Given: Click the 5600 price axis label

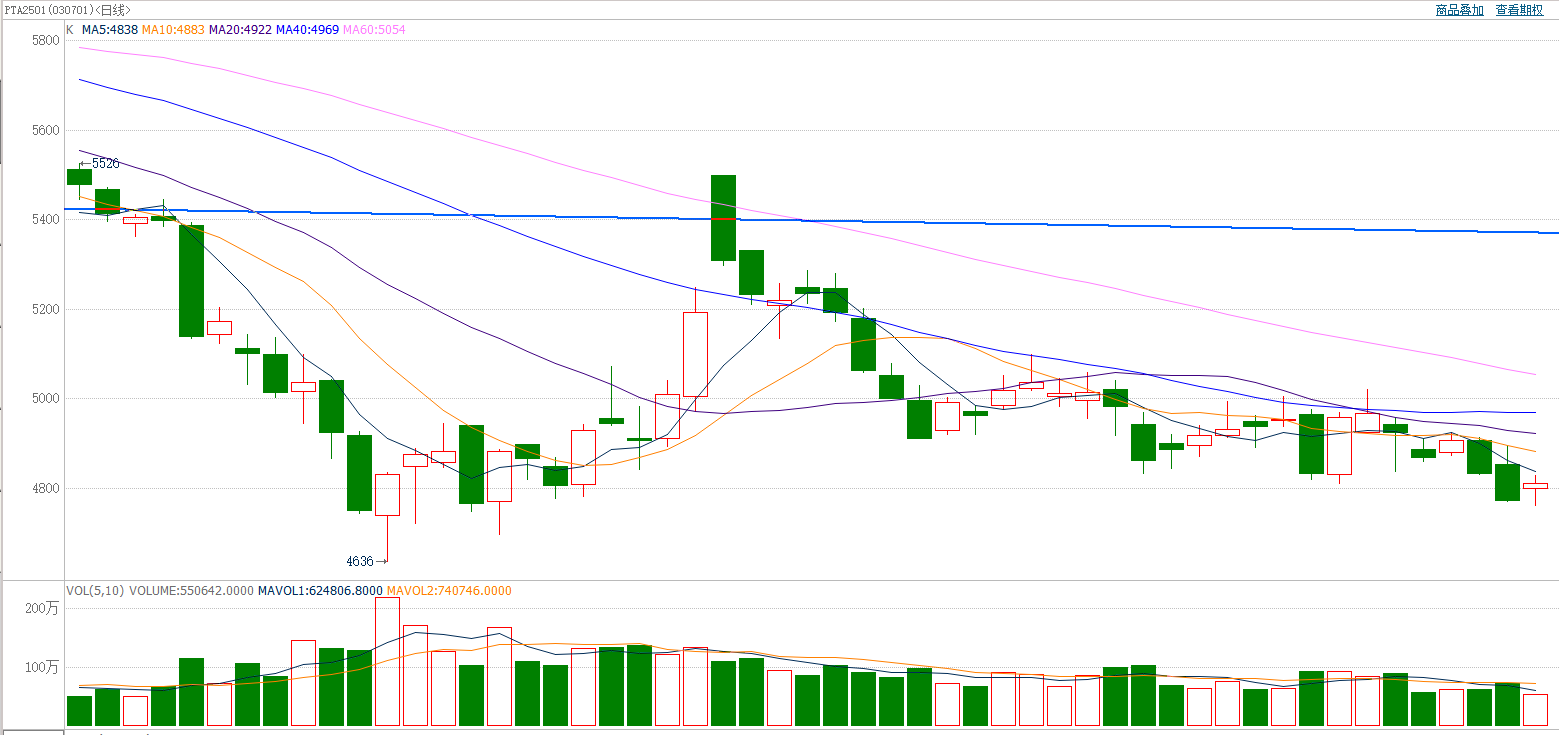Looking at the screenshot, I should pos(46,131).
